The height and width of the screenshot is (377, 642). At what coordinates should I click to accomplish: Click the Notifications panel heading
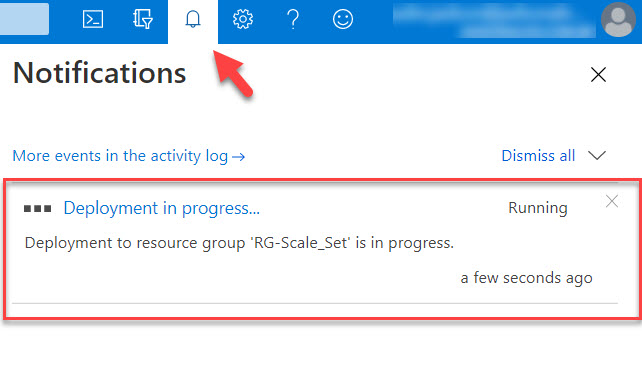tap(99, 73)
